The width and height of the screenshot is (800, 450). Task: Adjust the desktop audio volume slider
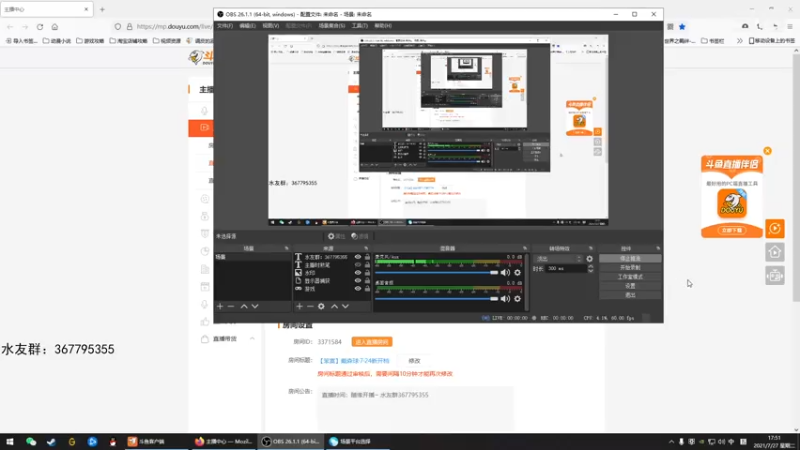click(437, 298)
